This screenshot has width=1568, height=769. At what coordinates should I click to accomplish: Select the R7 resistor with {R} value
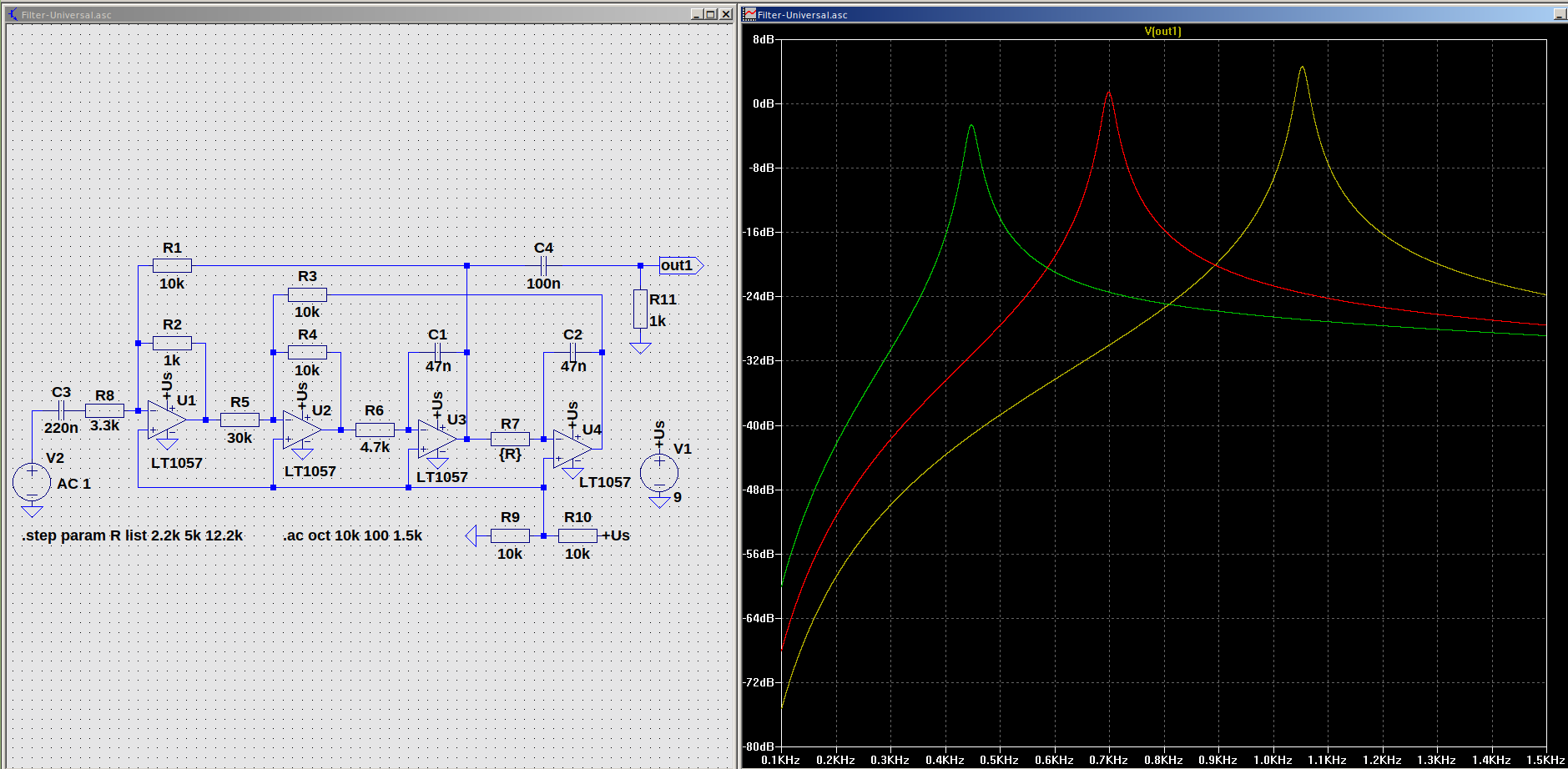[510, 439]
